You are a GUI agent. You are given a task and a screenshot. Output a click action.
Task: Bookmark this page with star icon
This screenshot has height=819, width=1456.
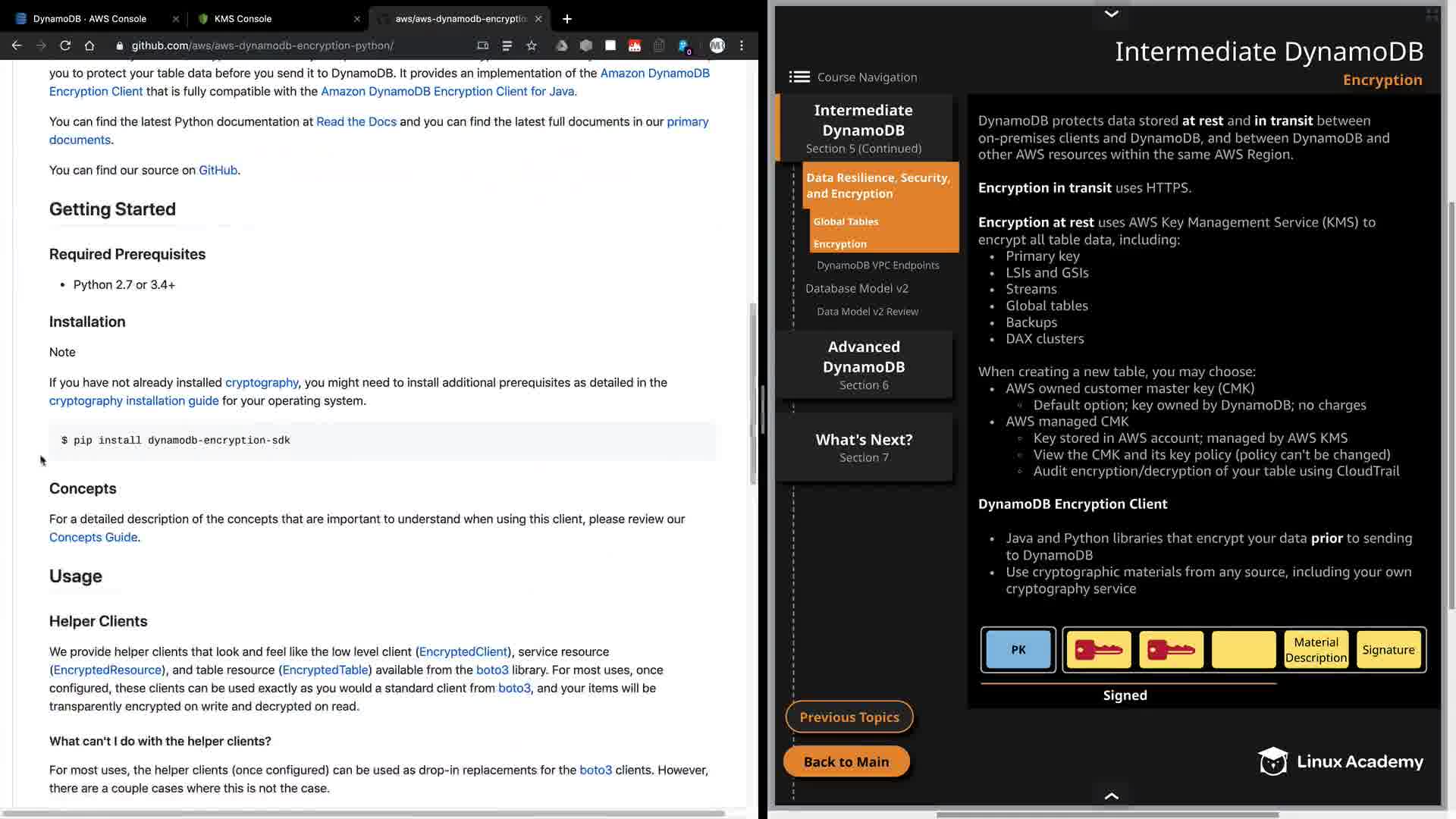pyautogui.click(x=532, y=45)
